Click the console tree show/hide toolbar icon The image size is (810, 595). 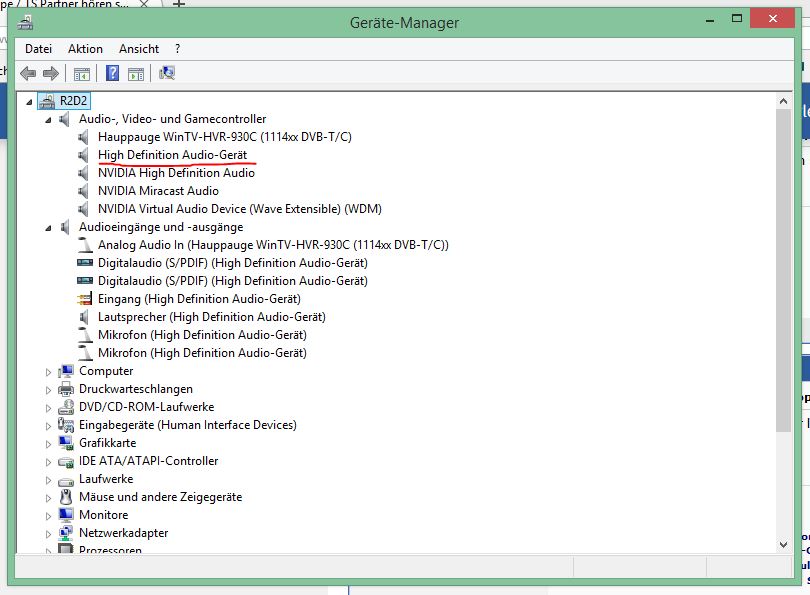[82, 74]
